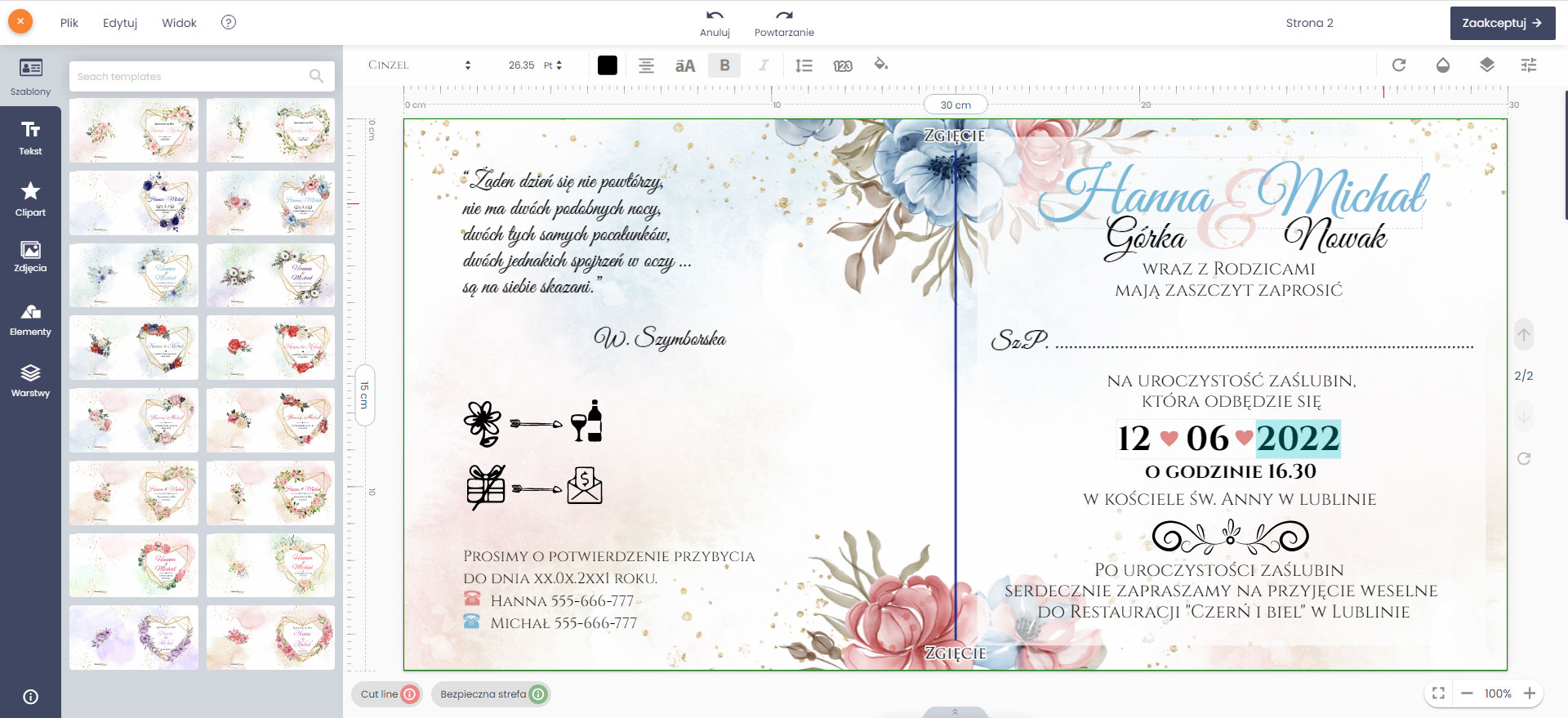Click the Strona 2 page label
Screen dimensions: 1568x718
[1309, 23]
